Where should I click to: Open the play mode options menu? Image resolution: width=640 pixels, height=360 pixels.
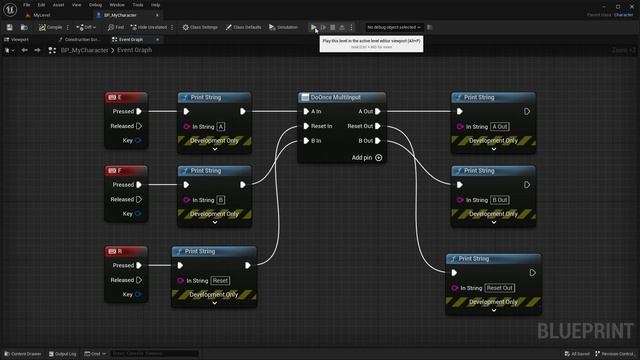(351, 27)
